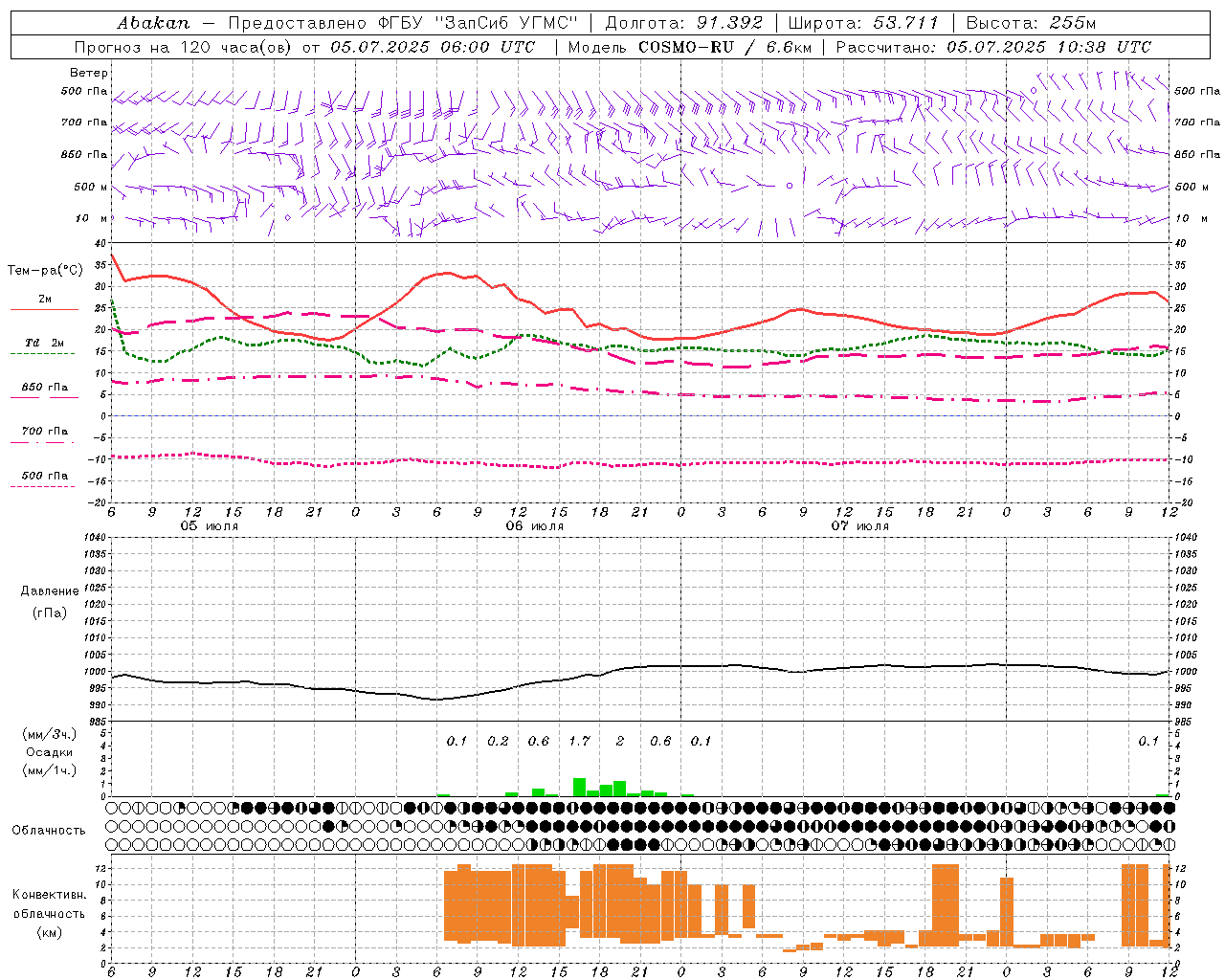Click the "06 июля" date label
Viewport: 1225px width, 980px height.
click(x=535, y=526)
